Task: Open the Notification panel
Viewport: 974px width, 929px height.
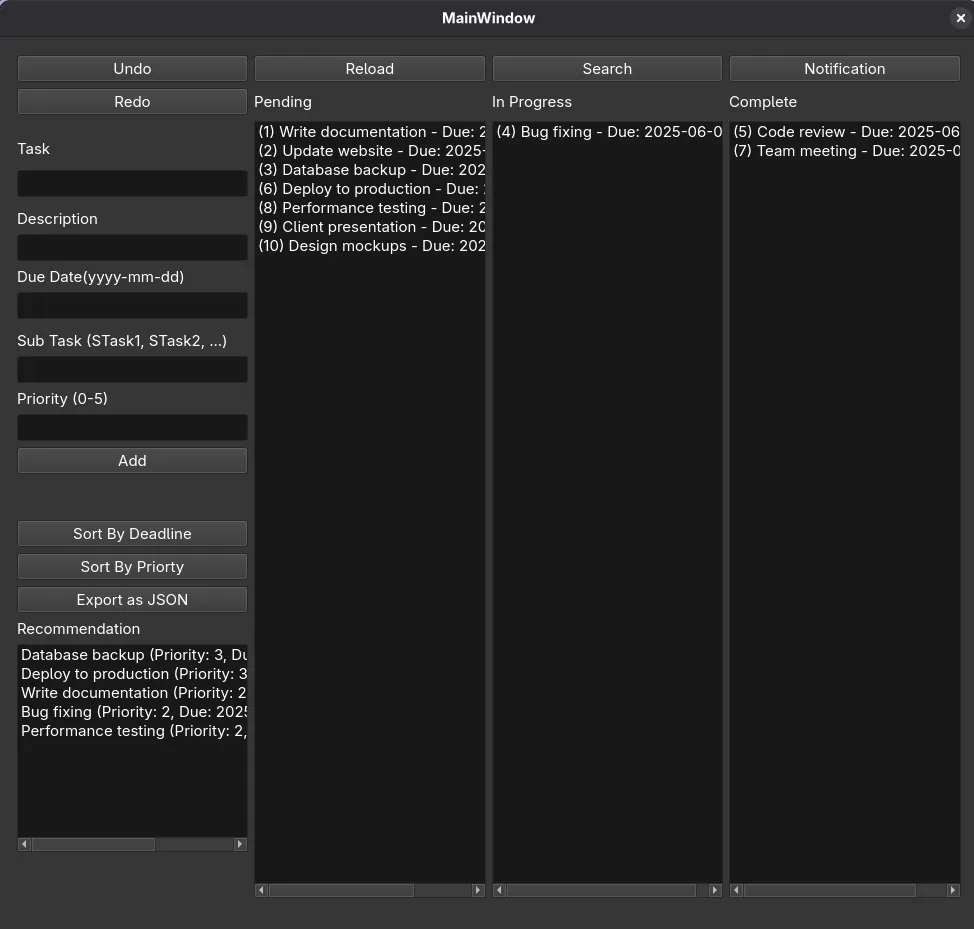Action: coord(844,68)
